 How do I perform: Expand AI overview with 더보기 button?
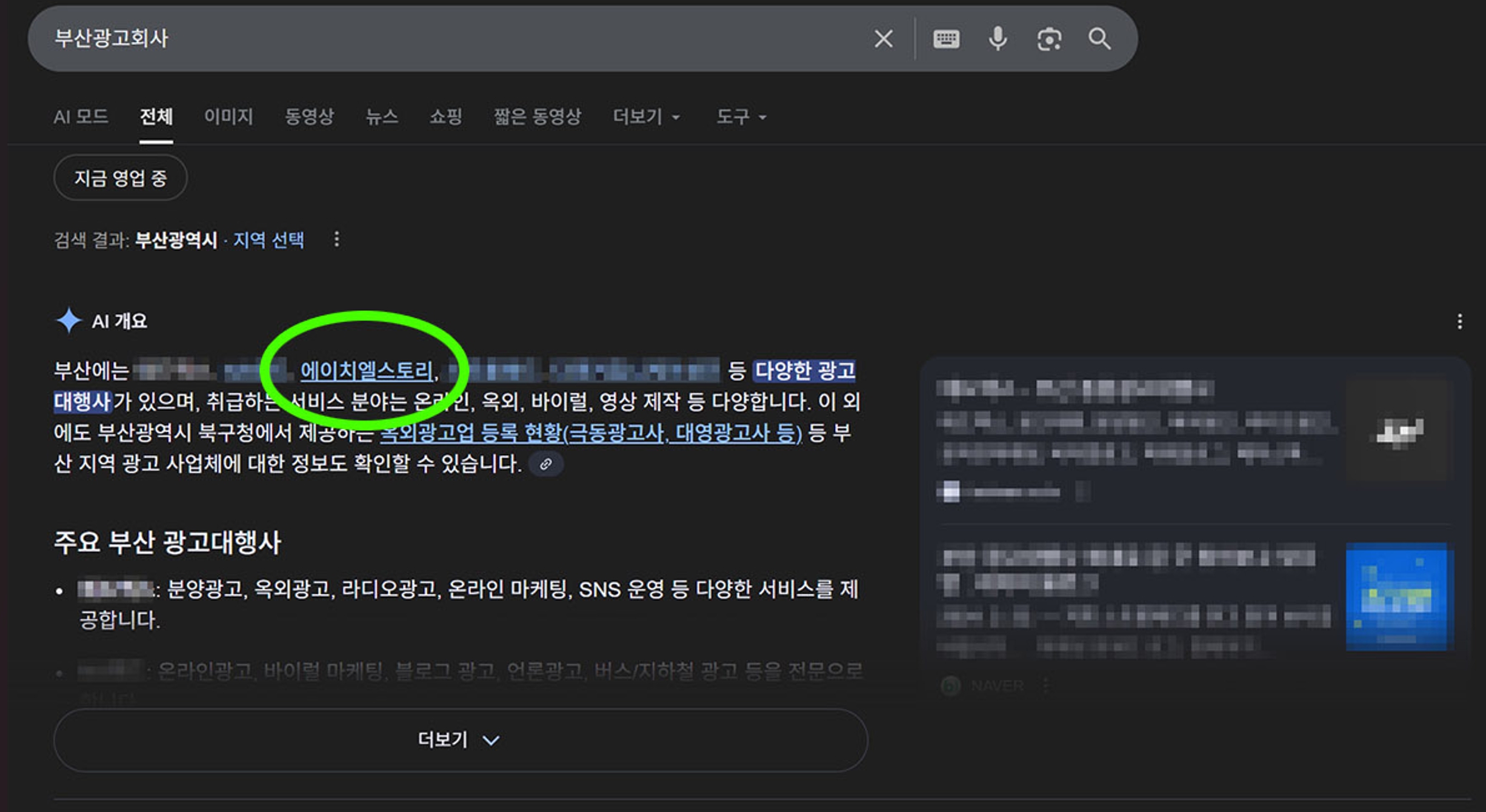click(460, 739)
